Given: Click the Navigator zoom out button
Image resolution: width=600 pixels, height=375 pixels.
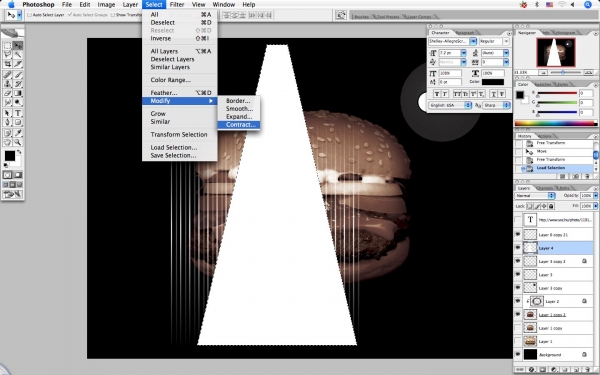Looking at the screenshot, I should (543, 72).
